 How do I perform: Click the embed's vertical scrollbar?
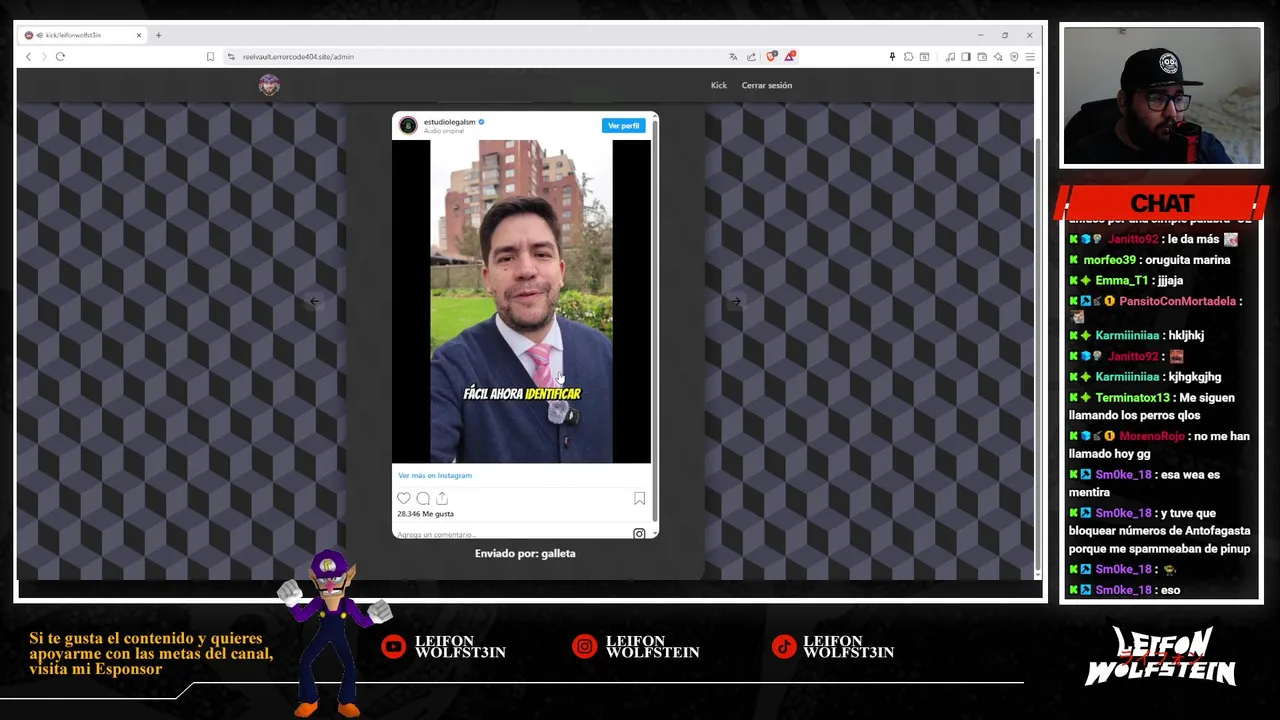click(x=655, y=320)
